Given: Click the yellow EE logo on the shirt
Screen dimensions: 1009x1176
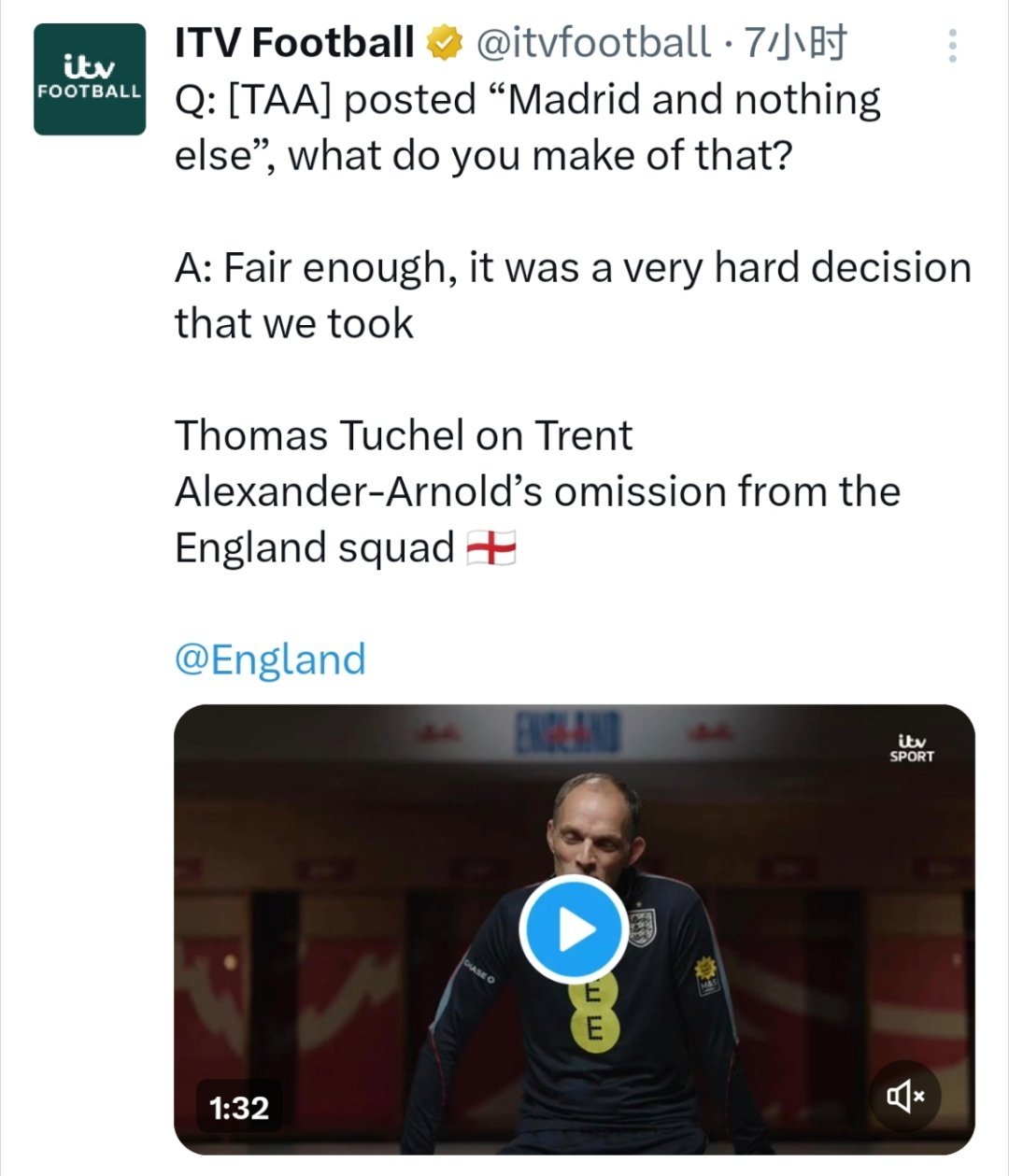Looking at the screenshot, I should (592, 1009).
